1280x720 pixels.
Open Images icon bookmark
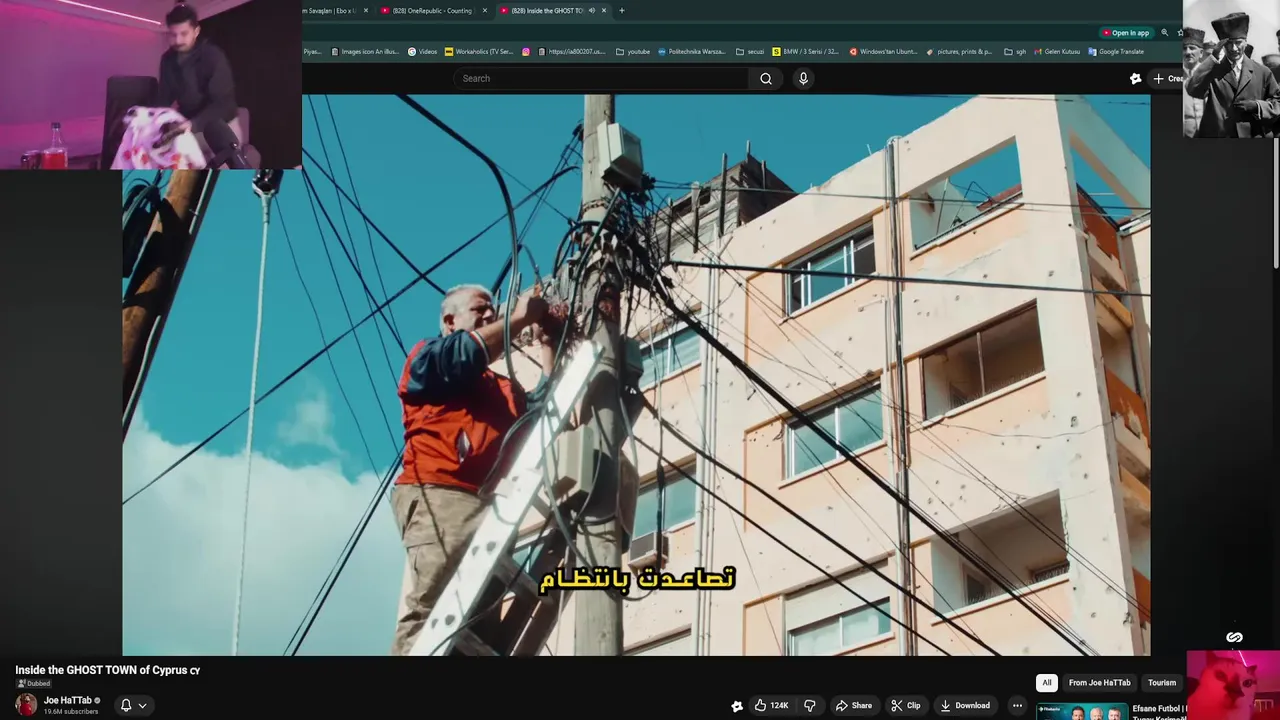click(x=366, y=52)
